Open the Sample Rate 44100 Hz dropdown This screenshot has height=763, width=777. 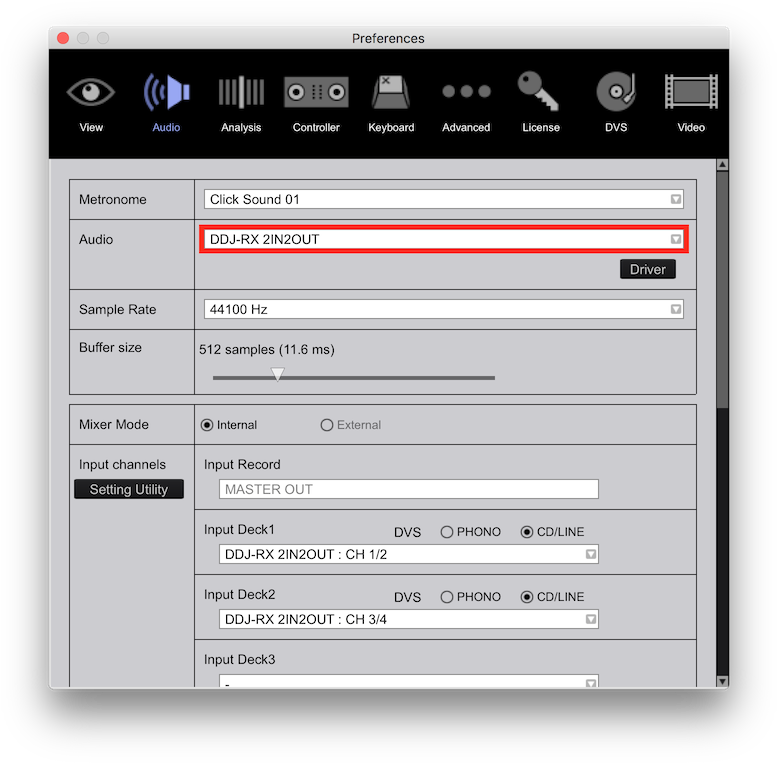pyautogui.click(x=444, y=309)
